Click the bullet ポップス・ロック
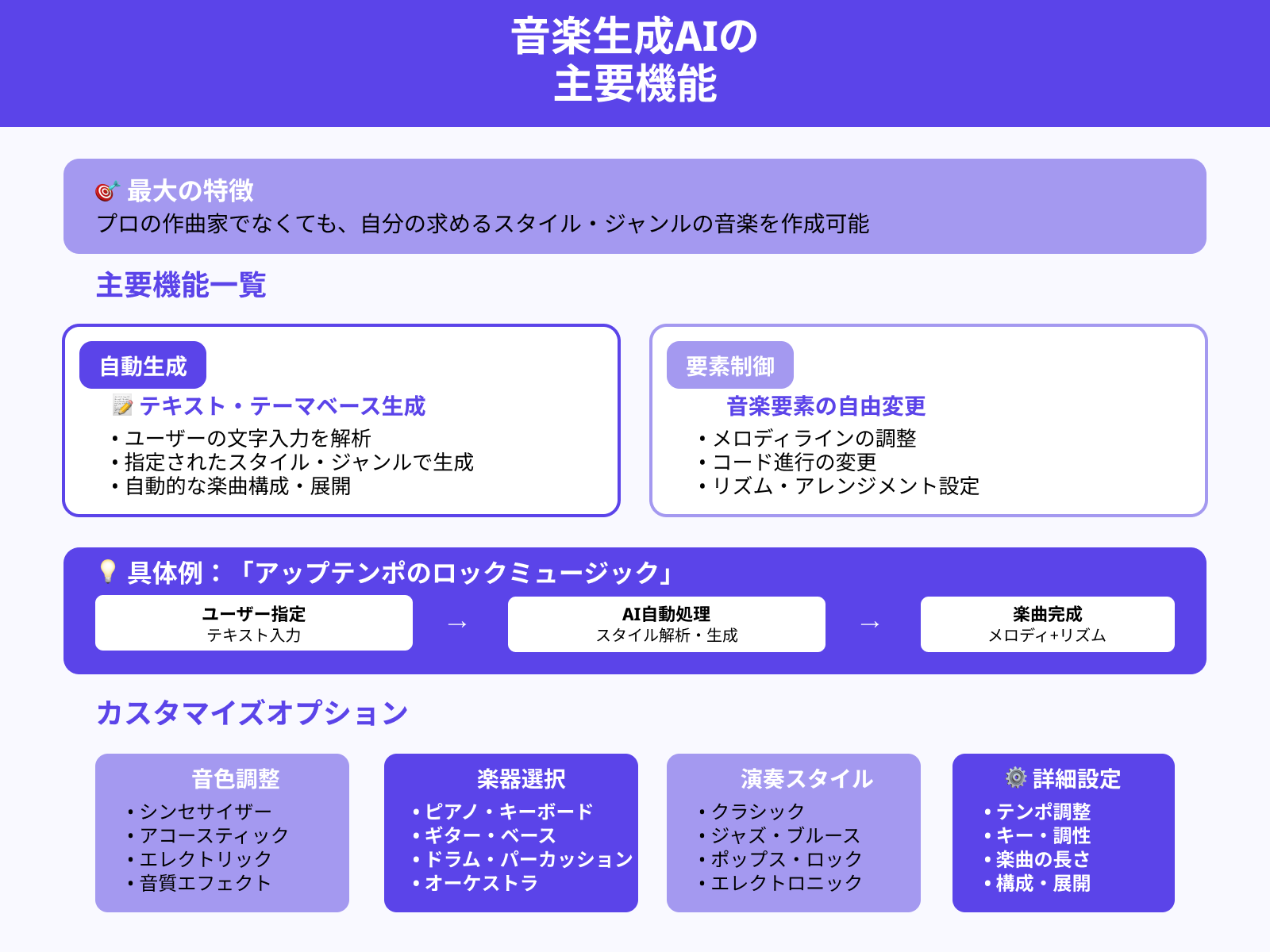This screenshot has width=1270, height=952. (780, 859)
